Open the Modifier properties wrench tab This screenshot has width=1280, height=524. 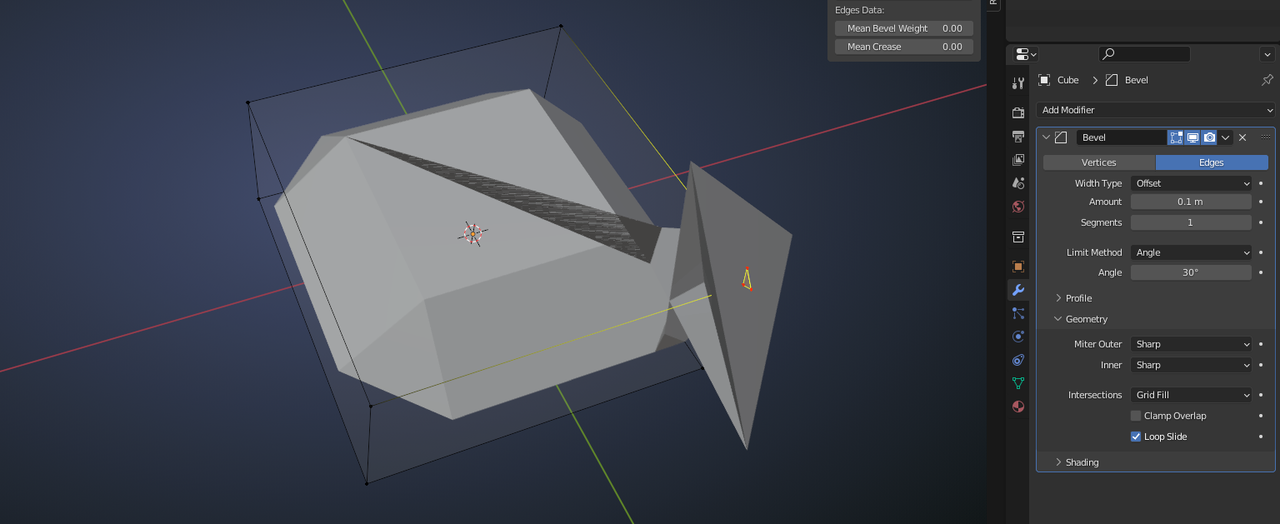pyautogui.click(x=1018, y=290)
